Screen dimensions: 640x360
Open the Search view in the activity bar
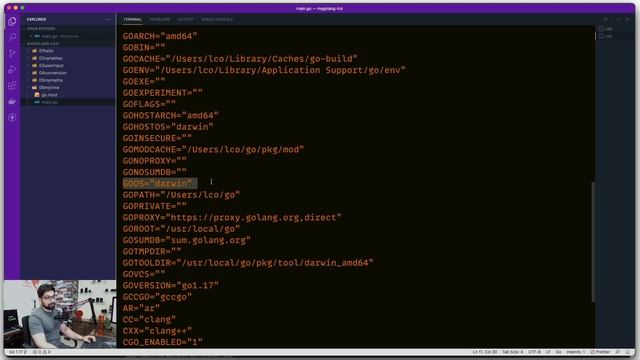(x=12, y=37)
